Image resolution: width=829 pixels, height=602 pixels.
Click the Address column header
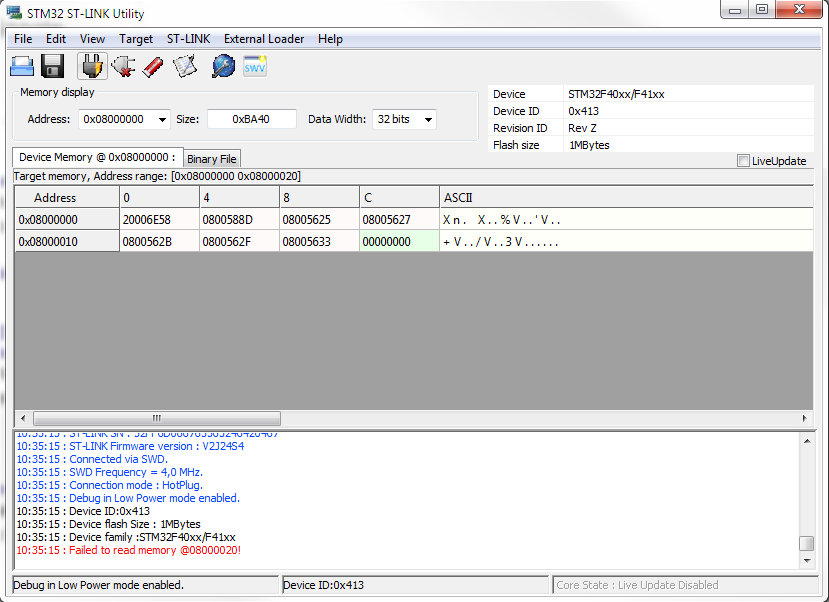(x=67, y=198)
